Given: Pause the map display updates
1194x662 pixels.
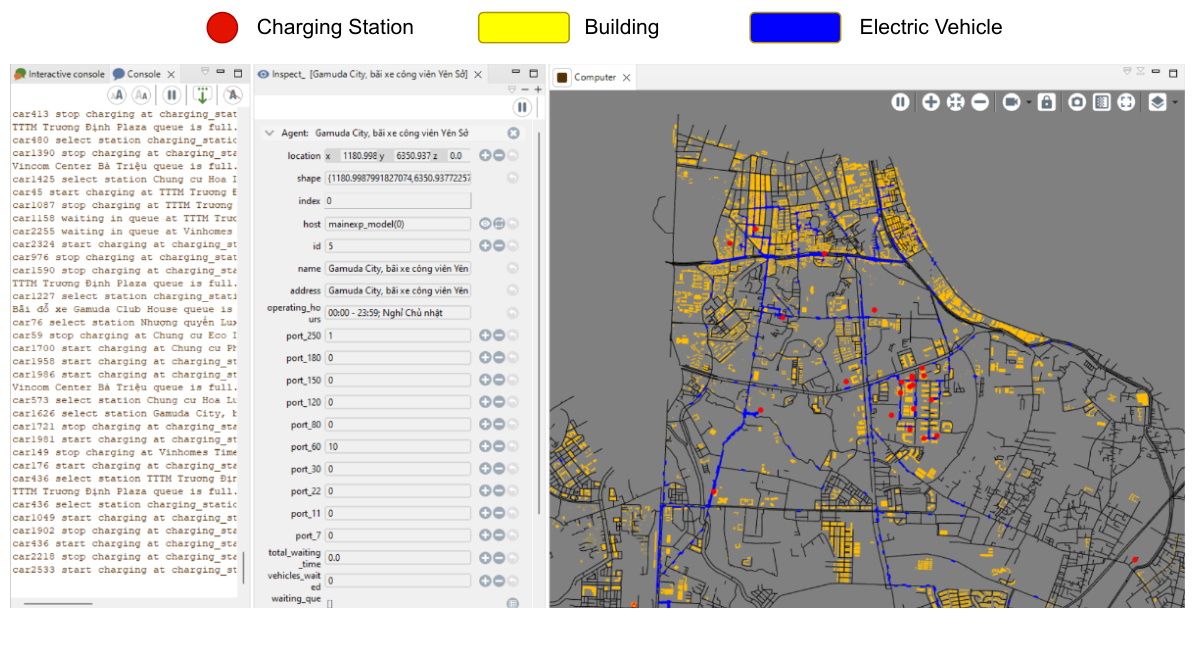Looking at the screenshot, I should (901, 102).
